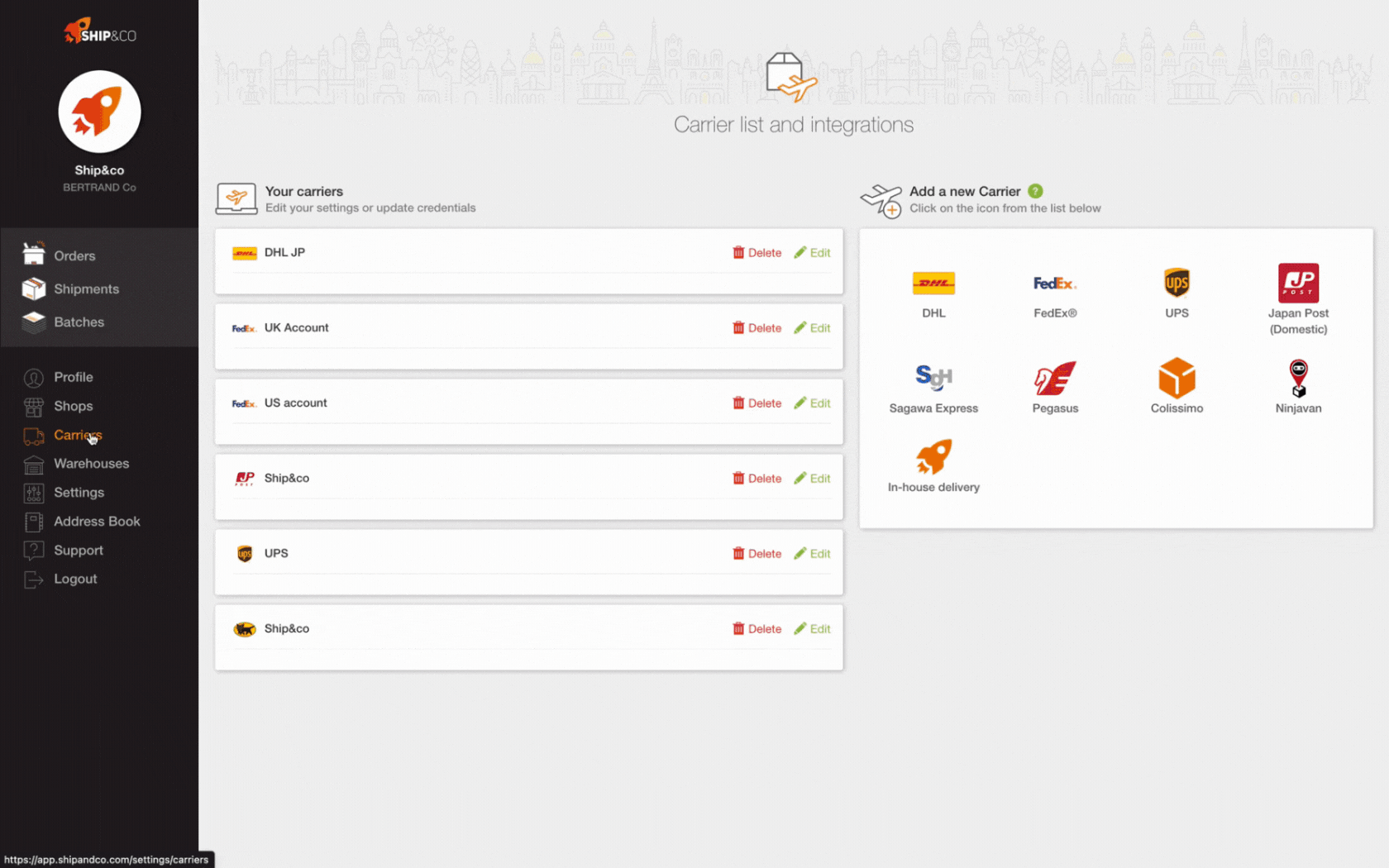The width and height of the screenshot is (1389, 868).
Task: Click the Your carriers laptop icon
Action: click(x=236, y=199)
